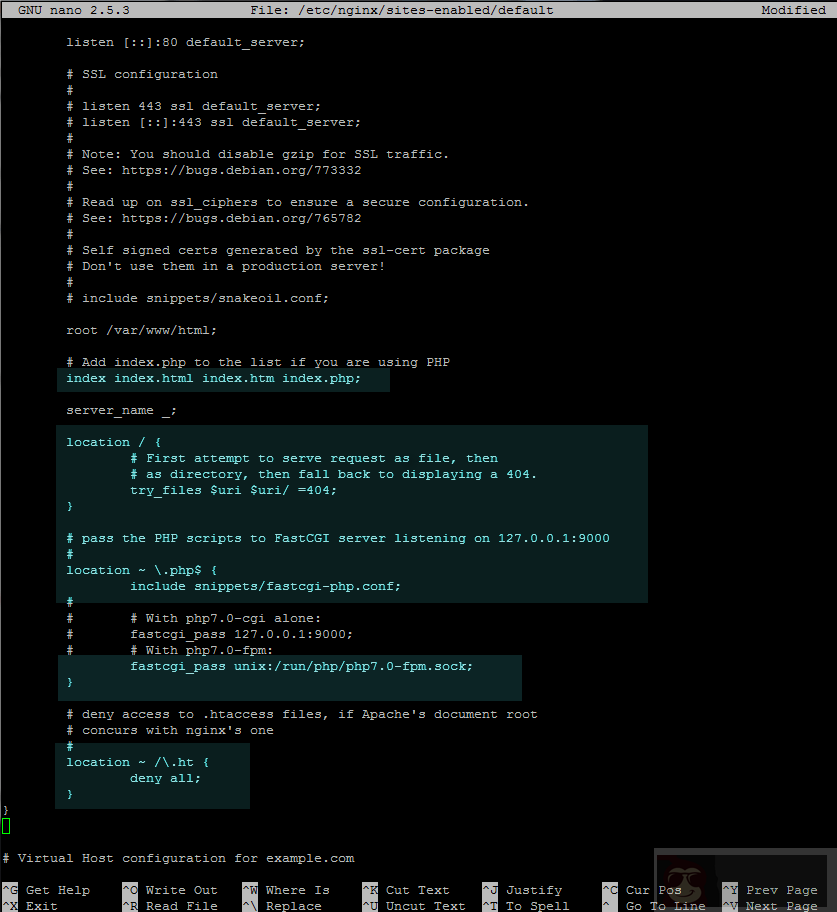Image resolution: width=837 pixels, height=912 pixels.
Task: Click the Exit shortcut at bottom left
Action: pos(41,906)
